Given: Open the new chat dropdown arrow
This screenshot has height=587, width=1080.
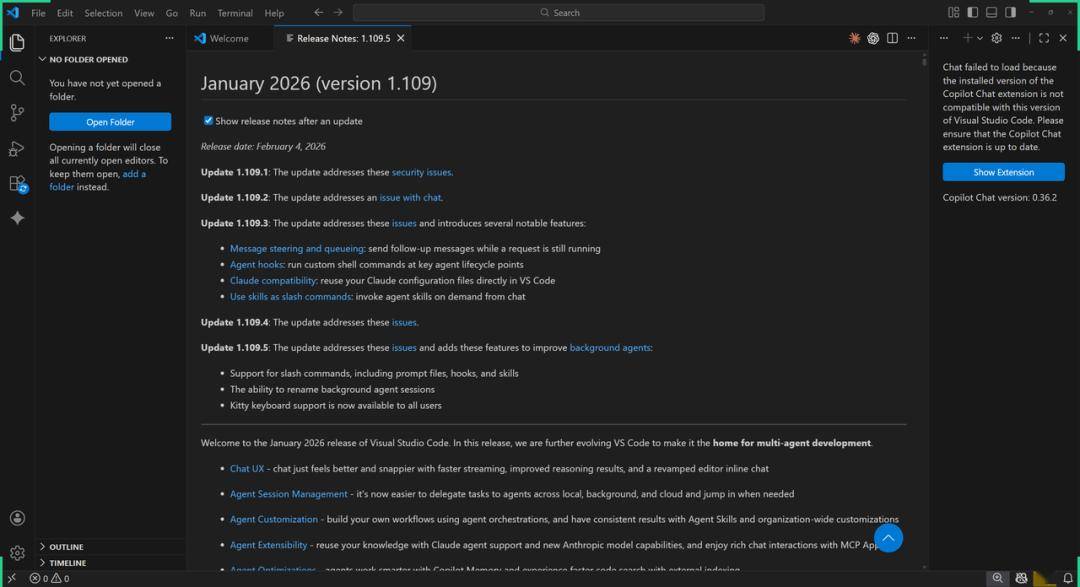Looking at the screenshot, I should click(980, 38).
